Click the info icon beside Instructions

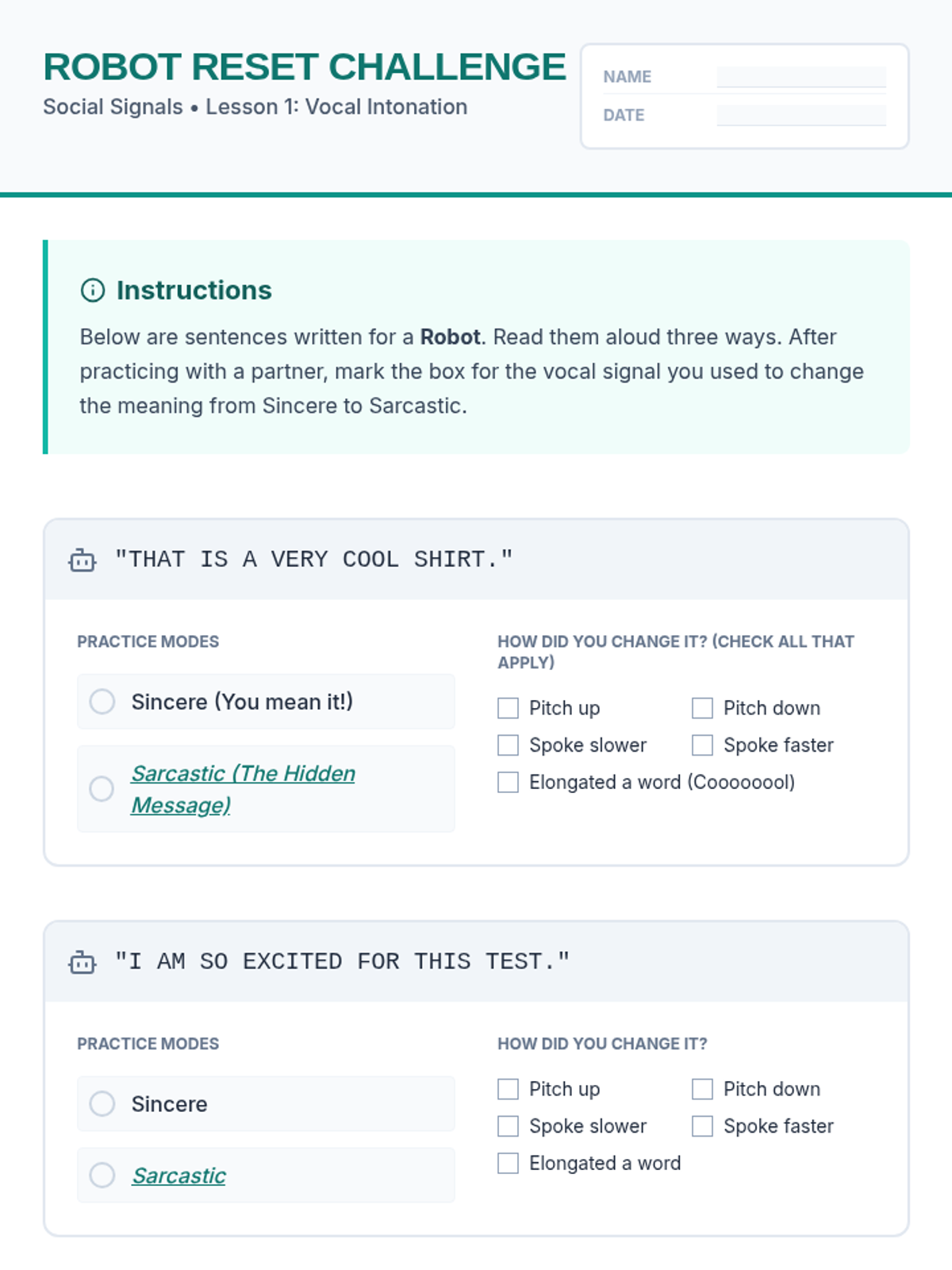coord(93,291)
